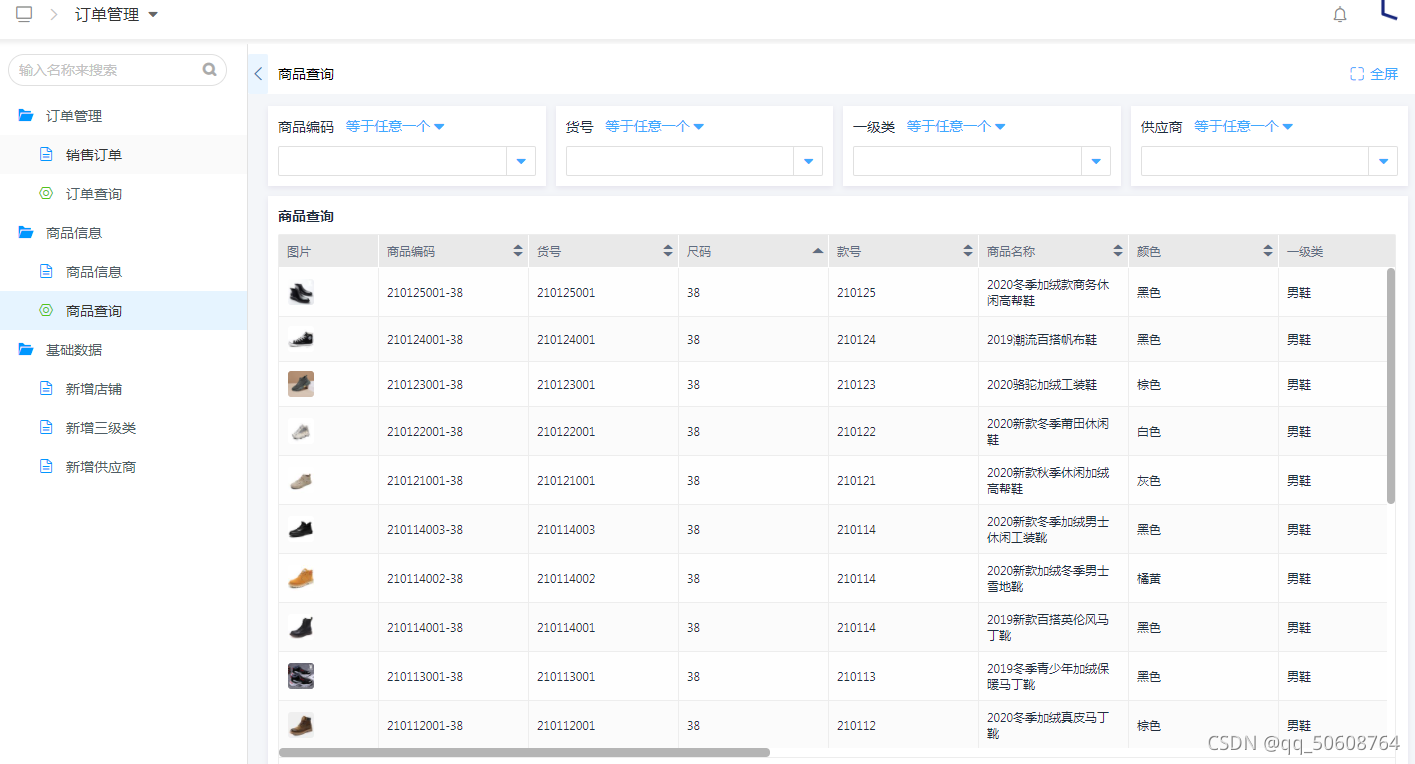The height and width of the screenshot is (764, 1415).
Task: Click the 销售订单 document icon
Action: click(46, 155)
